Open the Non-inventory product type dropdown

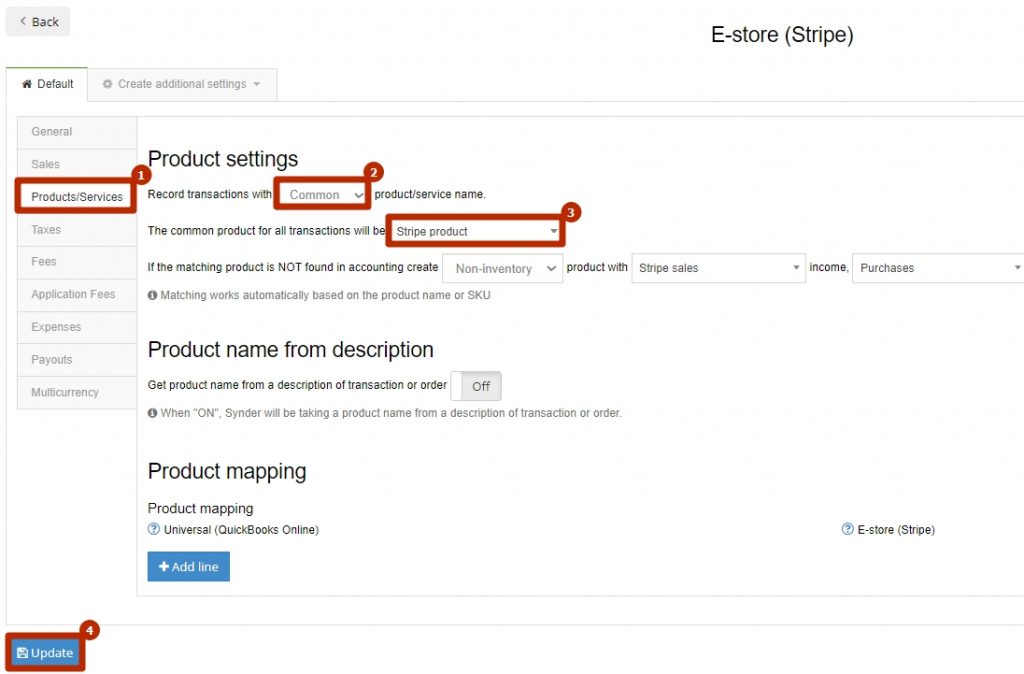coord(502,268)
